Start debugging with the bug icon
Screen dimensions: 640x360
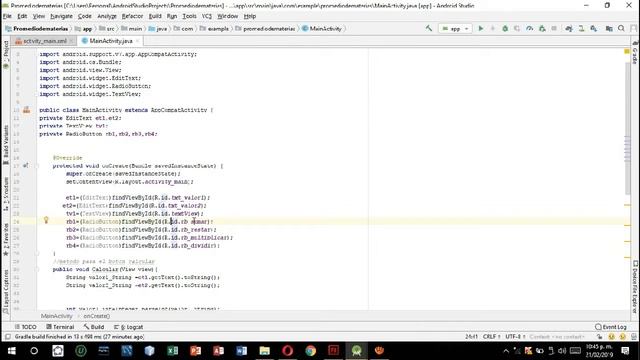[x=505, y=28]
